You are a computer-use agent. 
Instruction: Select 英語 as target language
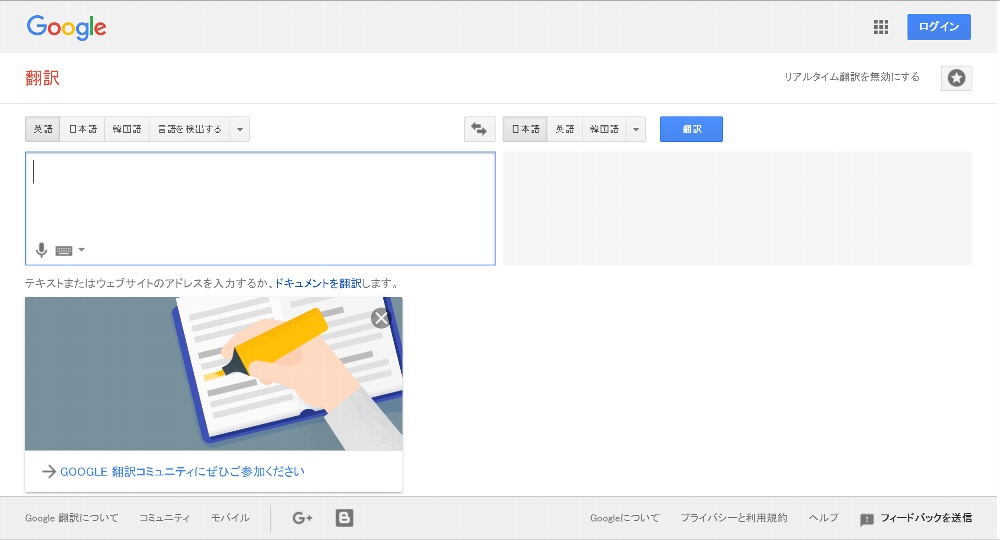[564, 129]
